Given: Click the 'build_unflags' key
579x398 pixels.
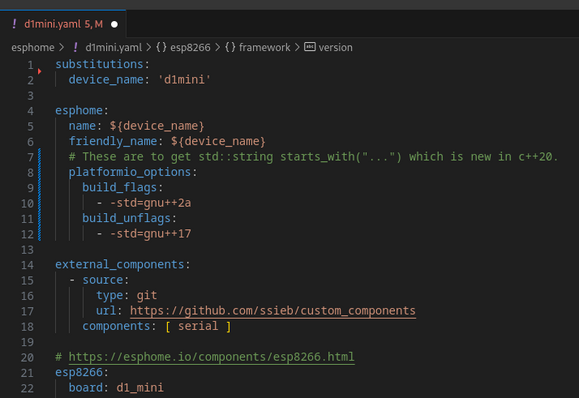Looking at the screenshot, I should tap(126, 218).
